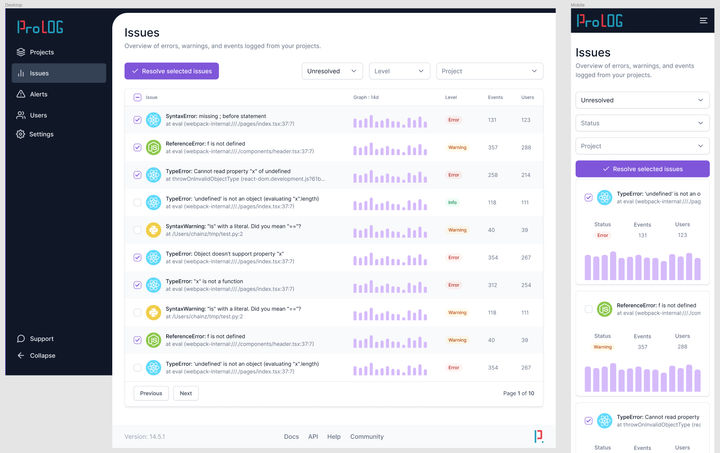
Task: Click the ProLOG P logo in the footer
Action: (539, 436)
